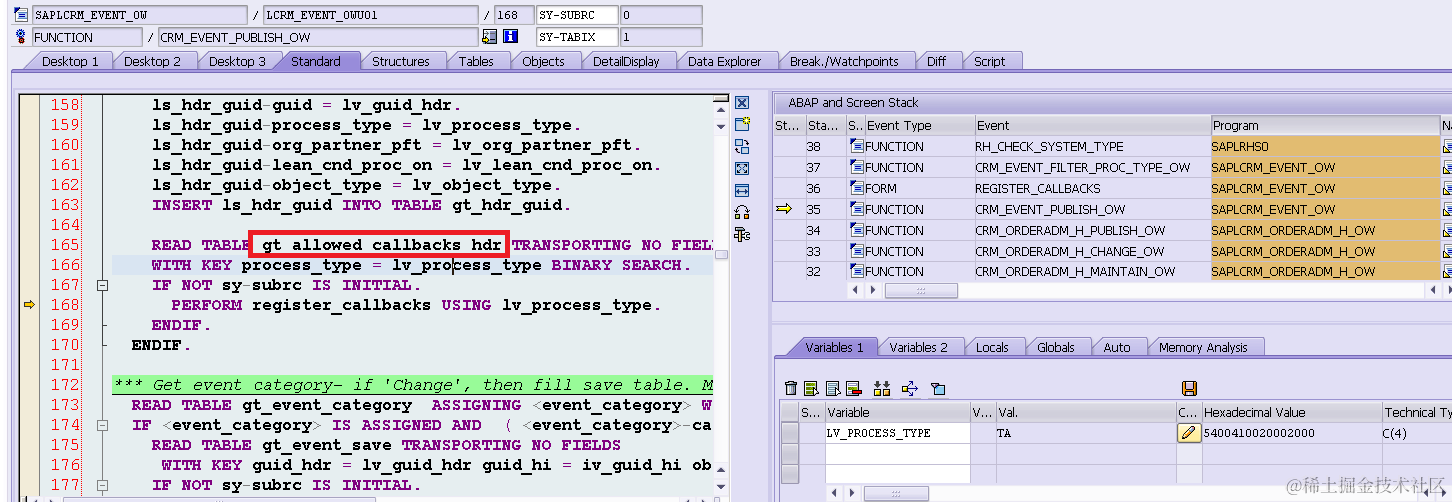Viewport: 1452px width, 502px height.
Task: Click left arrow of stack horizontal scrollbar
Action: pyautogui.click(x=853, y=291)
